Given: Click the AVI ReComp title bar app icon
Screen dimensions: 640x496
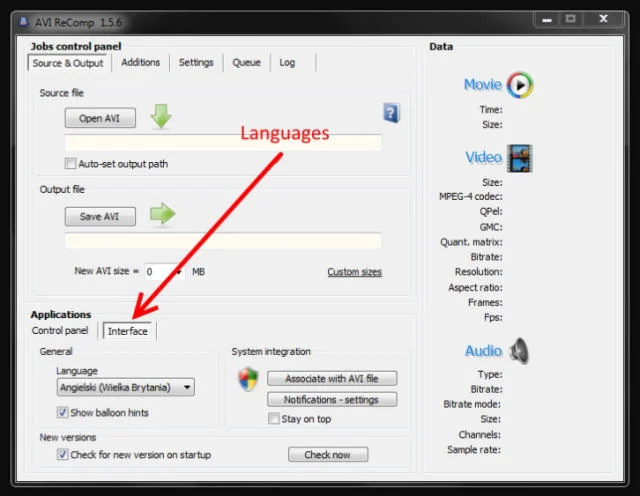Looking at the screenshot, I should (x=24, y=22).
